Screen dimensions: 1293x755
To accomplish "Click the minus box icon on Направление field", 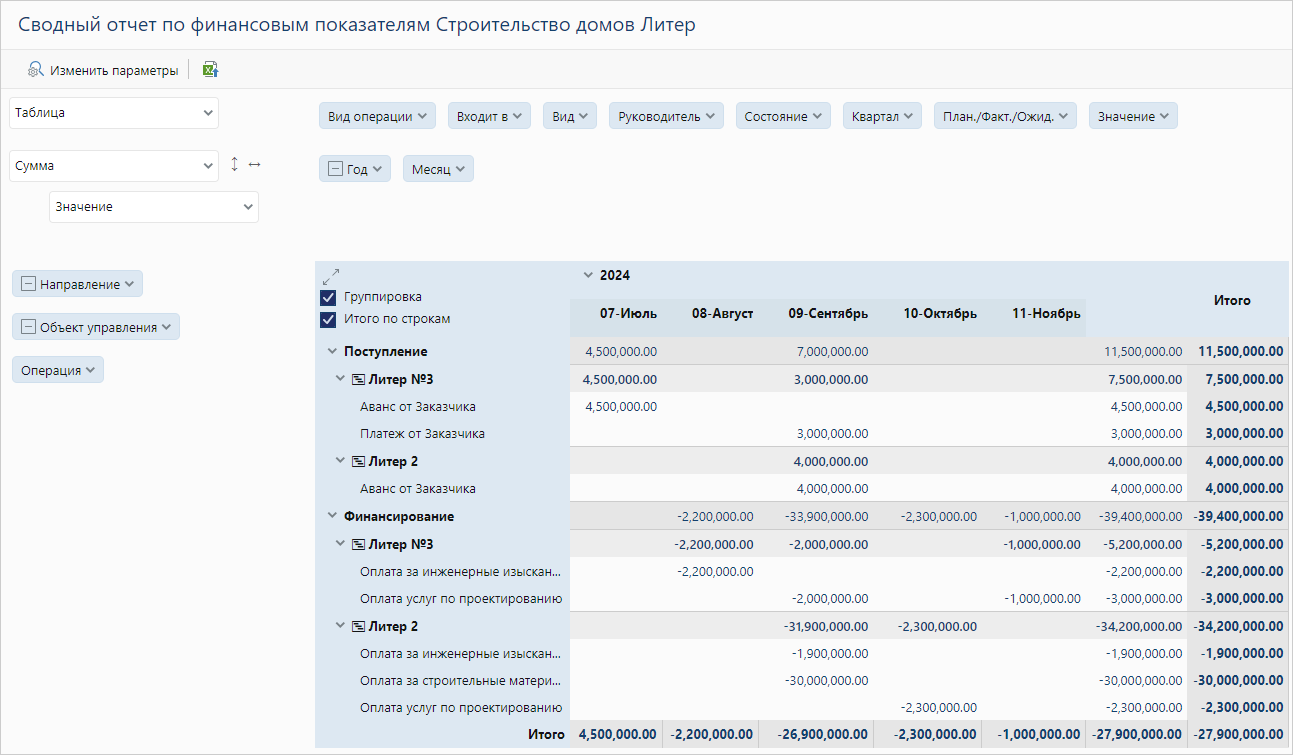I will click(28, 285).
